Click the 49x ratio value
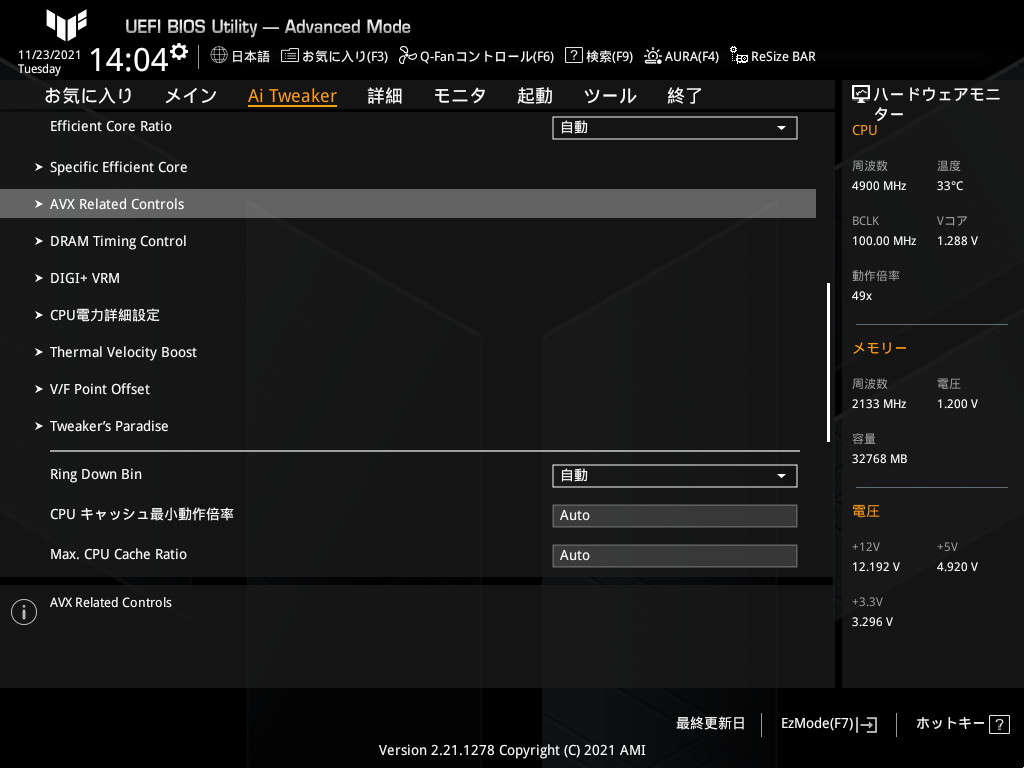Image resolution: width=1024 pixels, height=768 pixels. [862, 296]
